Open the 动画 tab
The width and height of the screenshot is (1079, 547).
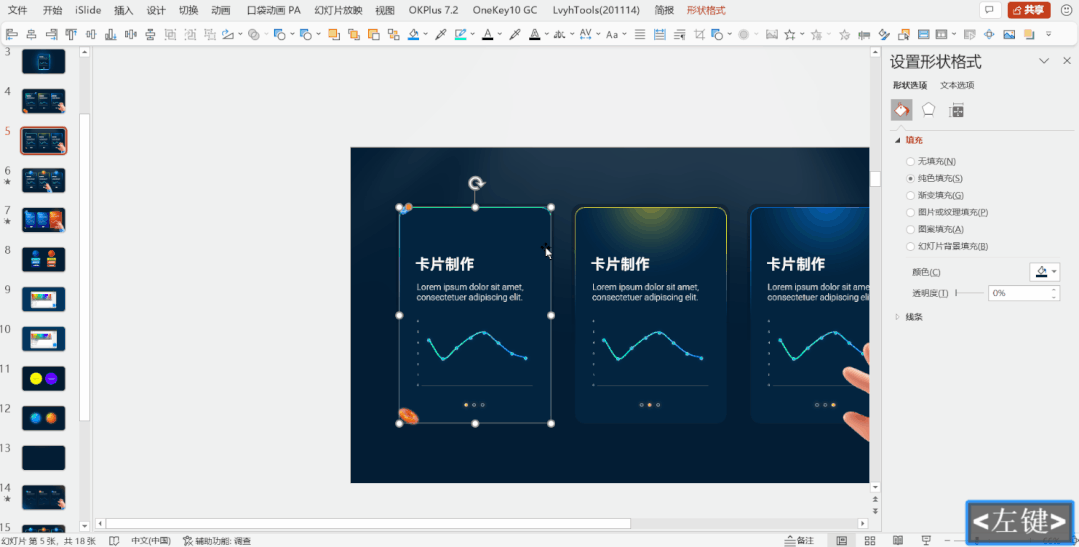[x=220, y=10]
